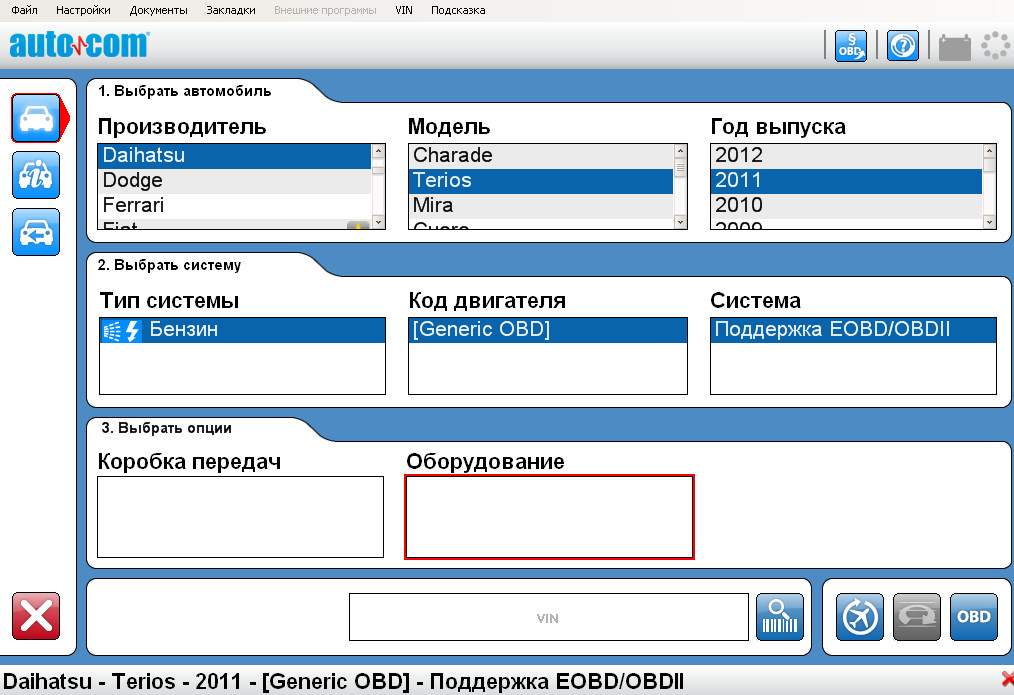Click the VIN input field
1014x695 pixels.
coord(548,618)
